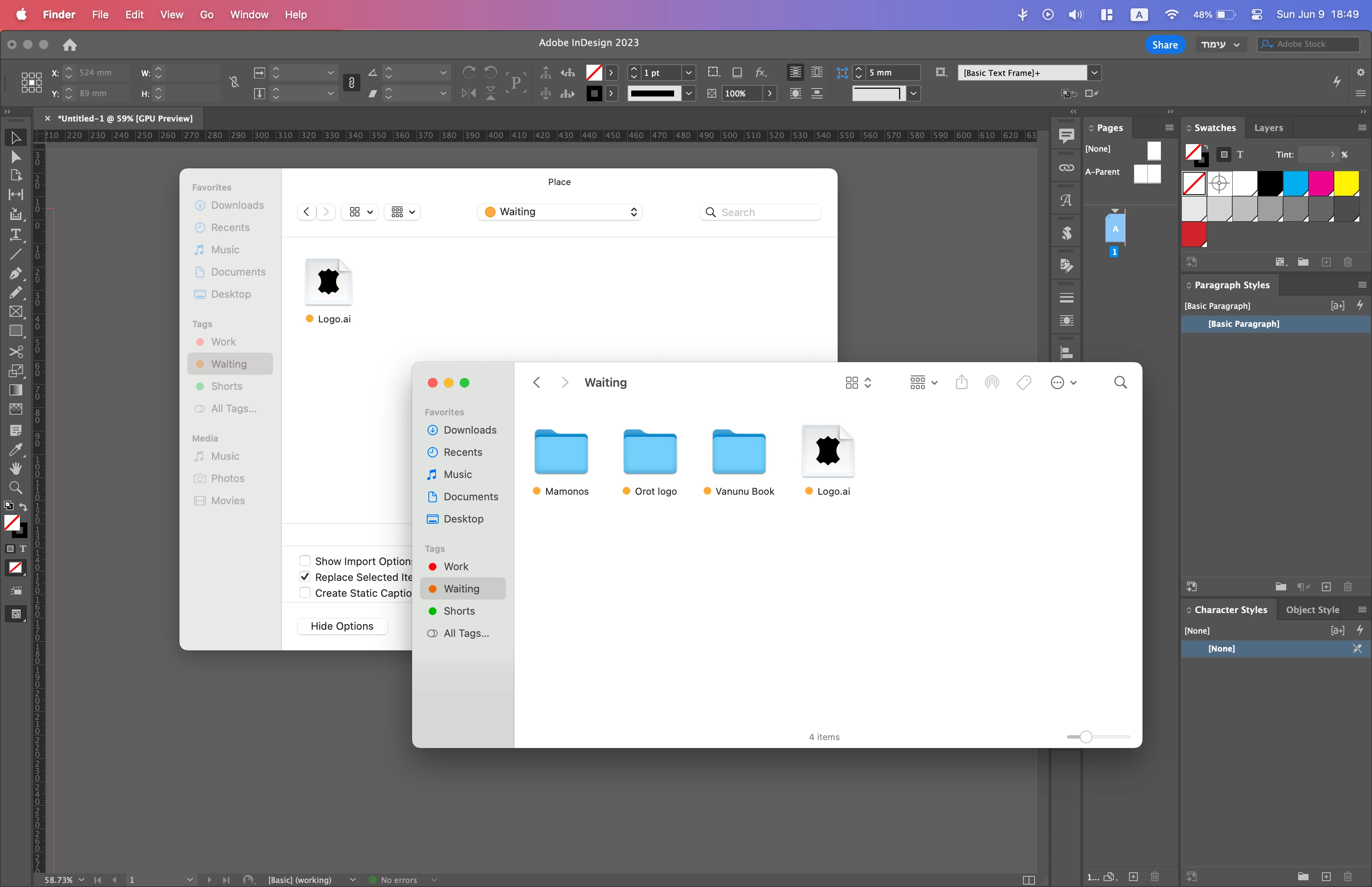
Task: Click the Finder share icon
Action: pyautogui.click(x=962, y=382)
